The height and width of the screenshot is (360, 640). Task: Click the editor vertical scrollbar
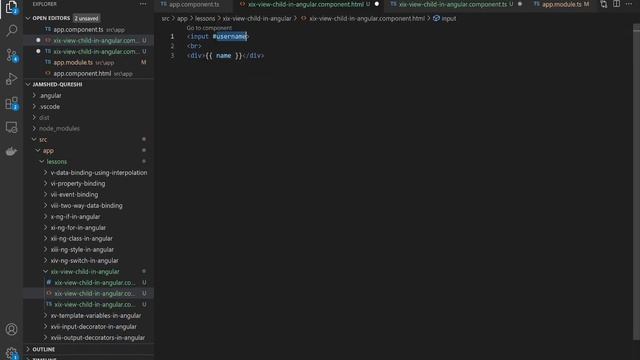pyautogui.click(x=636, y=182)
